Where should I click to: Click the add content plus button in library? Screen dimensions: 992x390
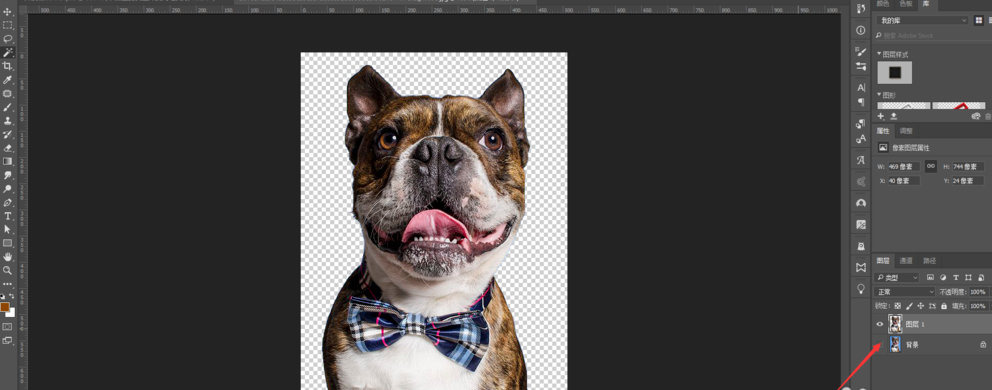tap(881, 116)
